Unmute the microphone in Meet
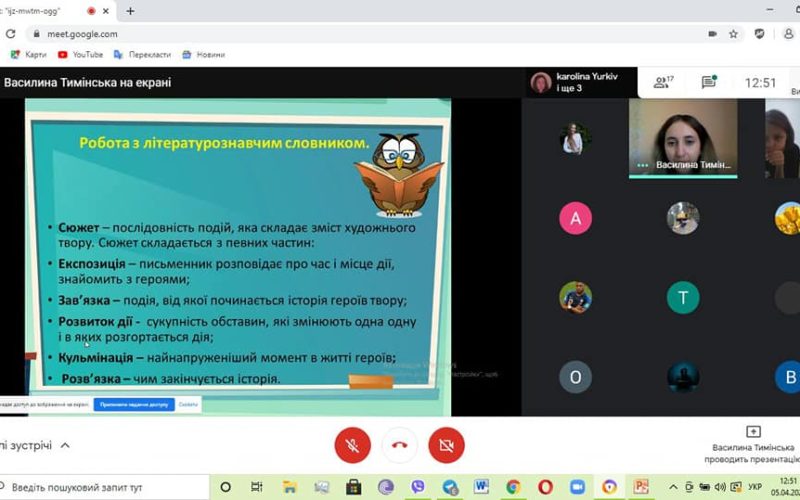The width and height of the screenshot is (800, 500). coord(353,444)
